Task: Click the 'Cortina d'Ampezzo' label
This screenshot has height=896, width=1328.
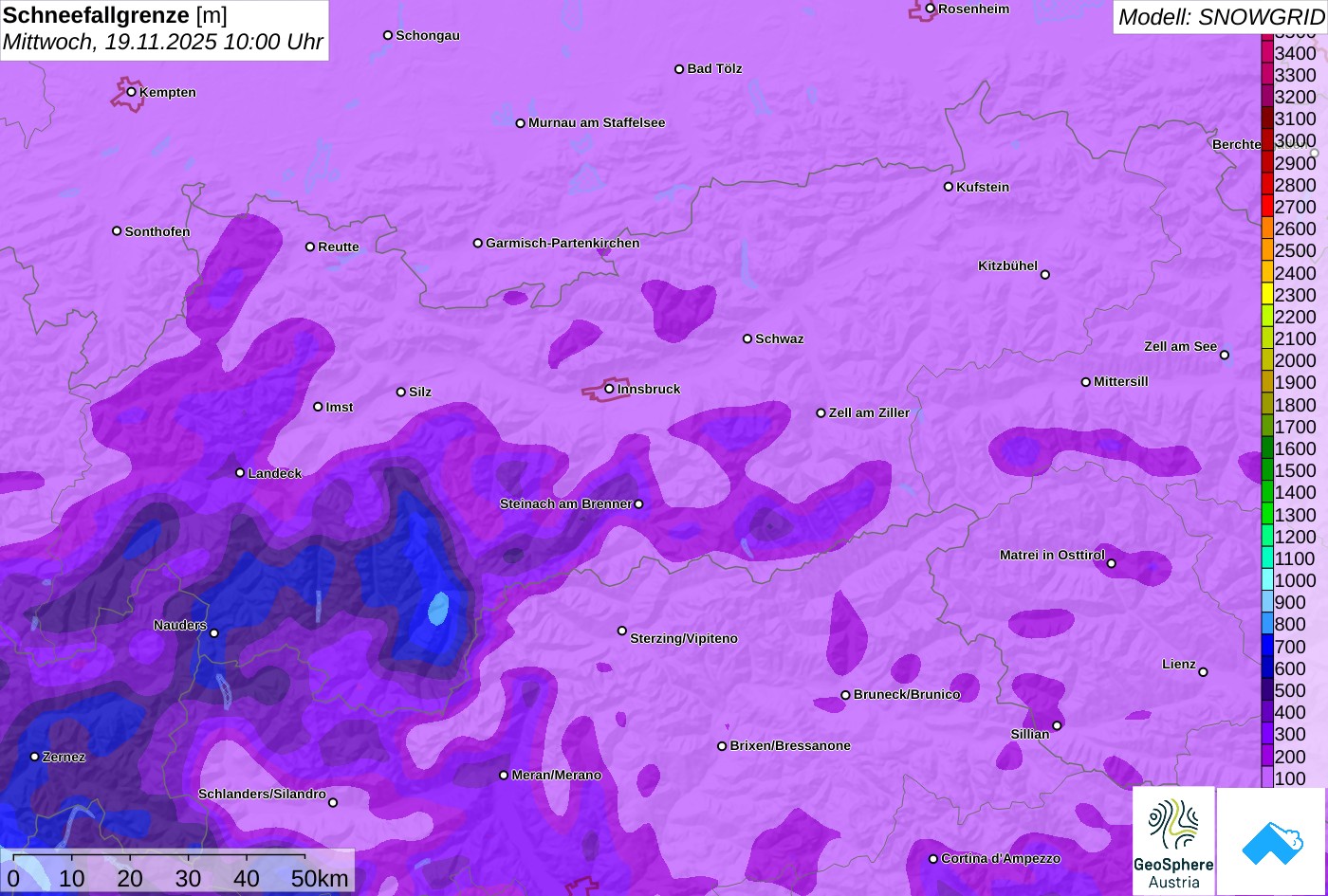Action: [x=1001, y=858]
